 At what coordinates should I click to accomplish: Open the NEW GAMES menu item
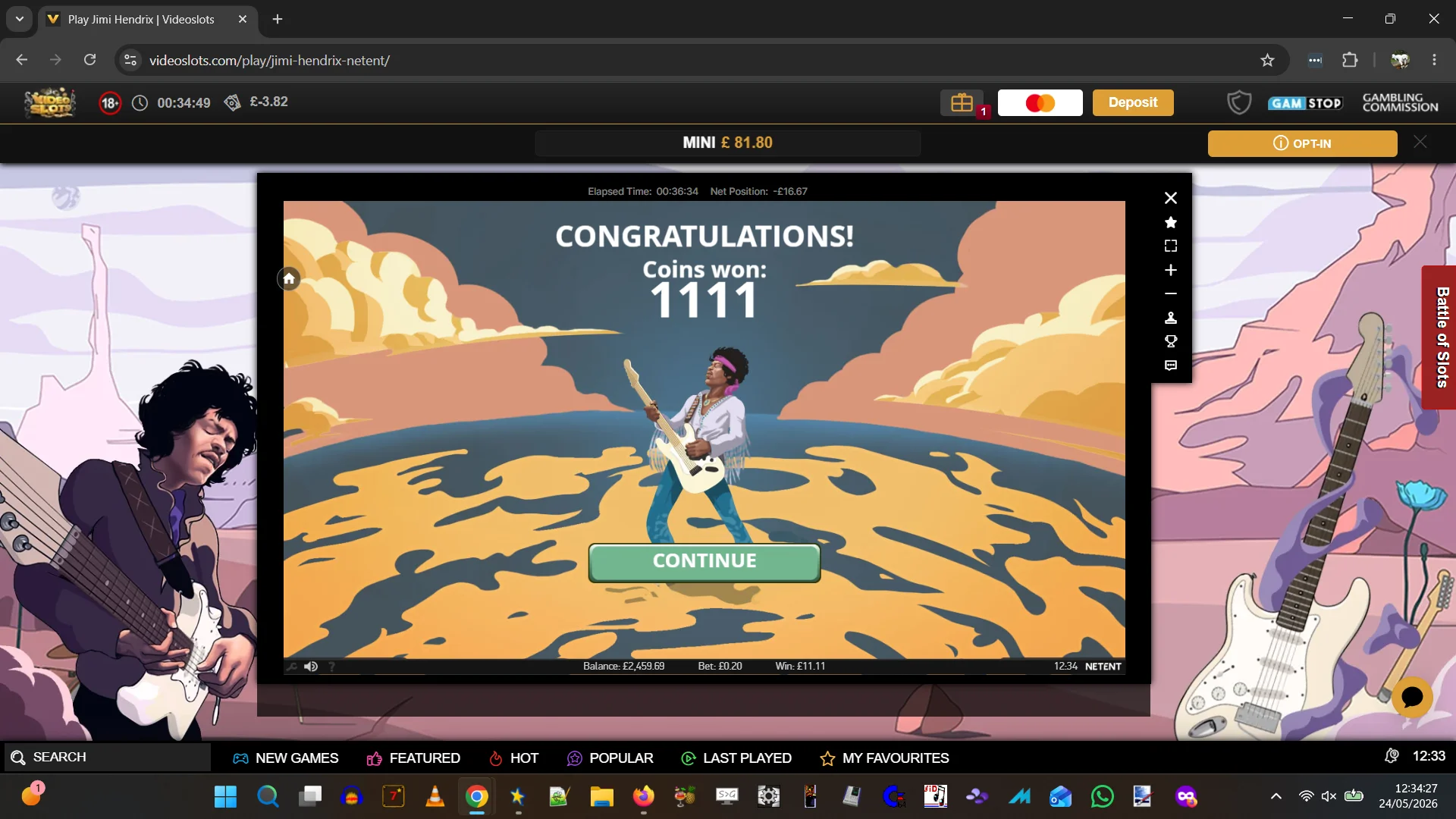click(x=286, y=758)
